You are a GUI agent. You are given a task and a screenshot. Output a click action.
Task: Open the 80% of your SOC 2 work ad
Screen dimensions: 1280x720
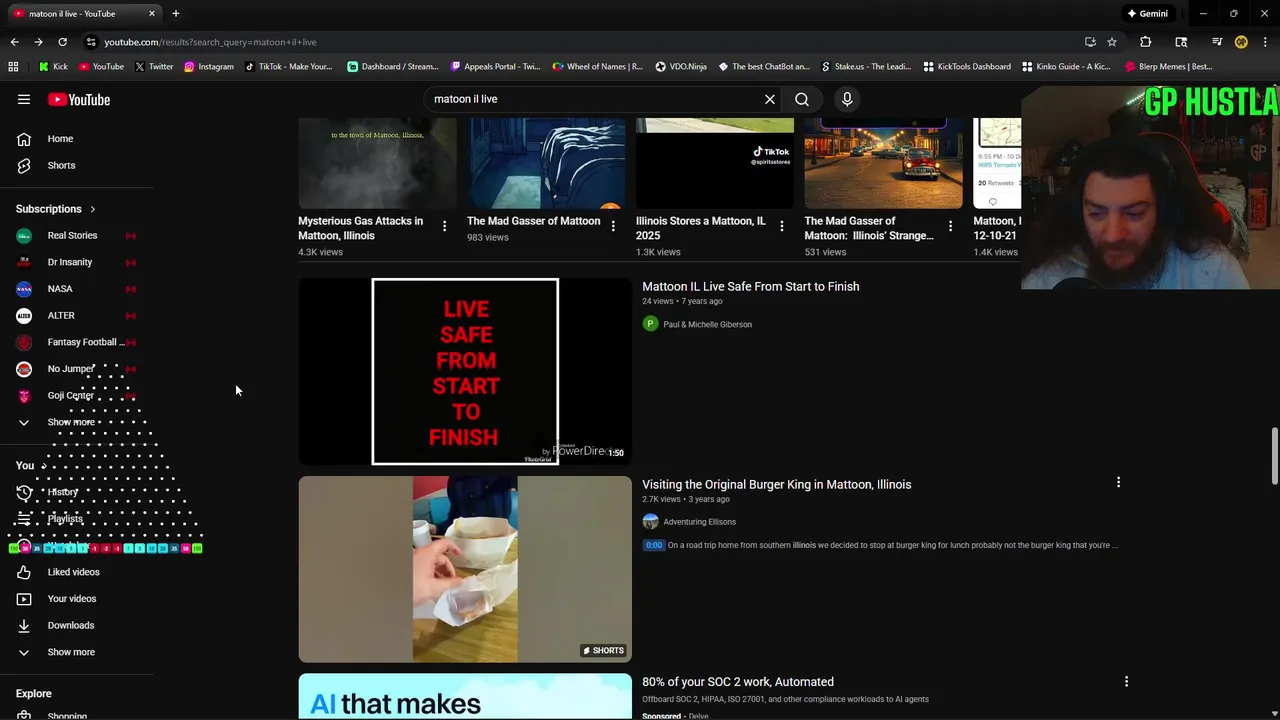738,682
